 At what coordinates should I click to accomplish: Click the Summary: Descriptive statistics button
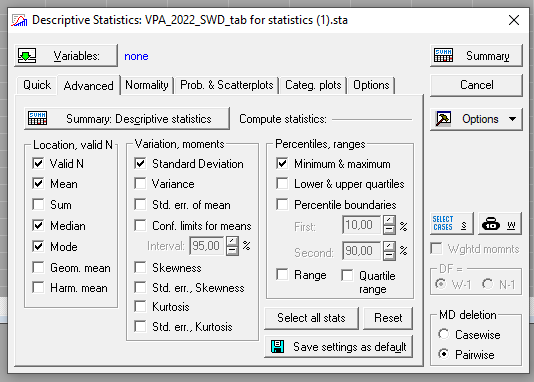127,119
